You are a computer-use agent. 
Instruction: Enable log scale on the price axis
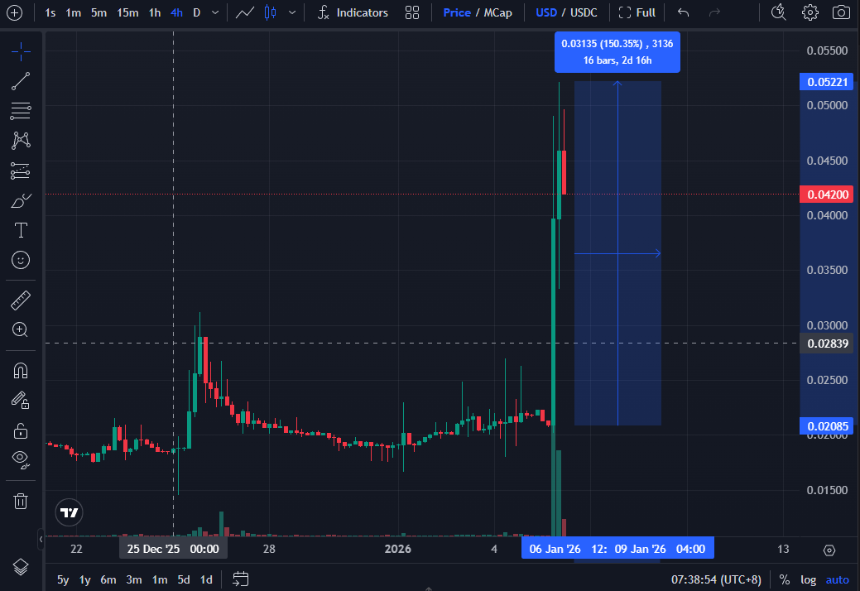pyautogui.click(x=807, y=580)
